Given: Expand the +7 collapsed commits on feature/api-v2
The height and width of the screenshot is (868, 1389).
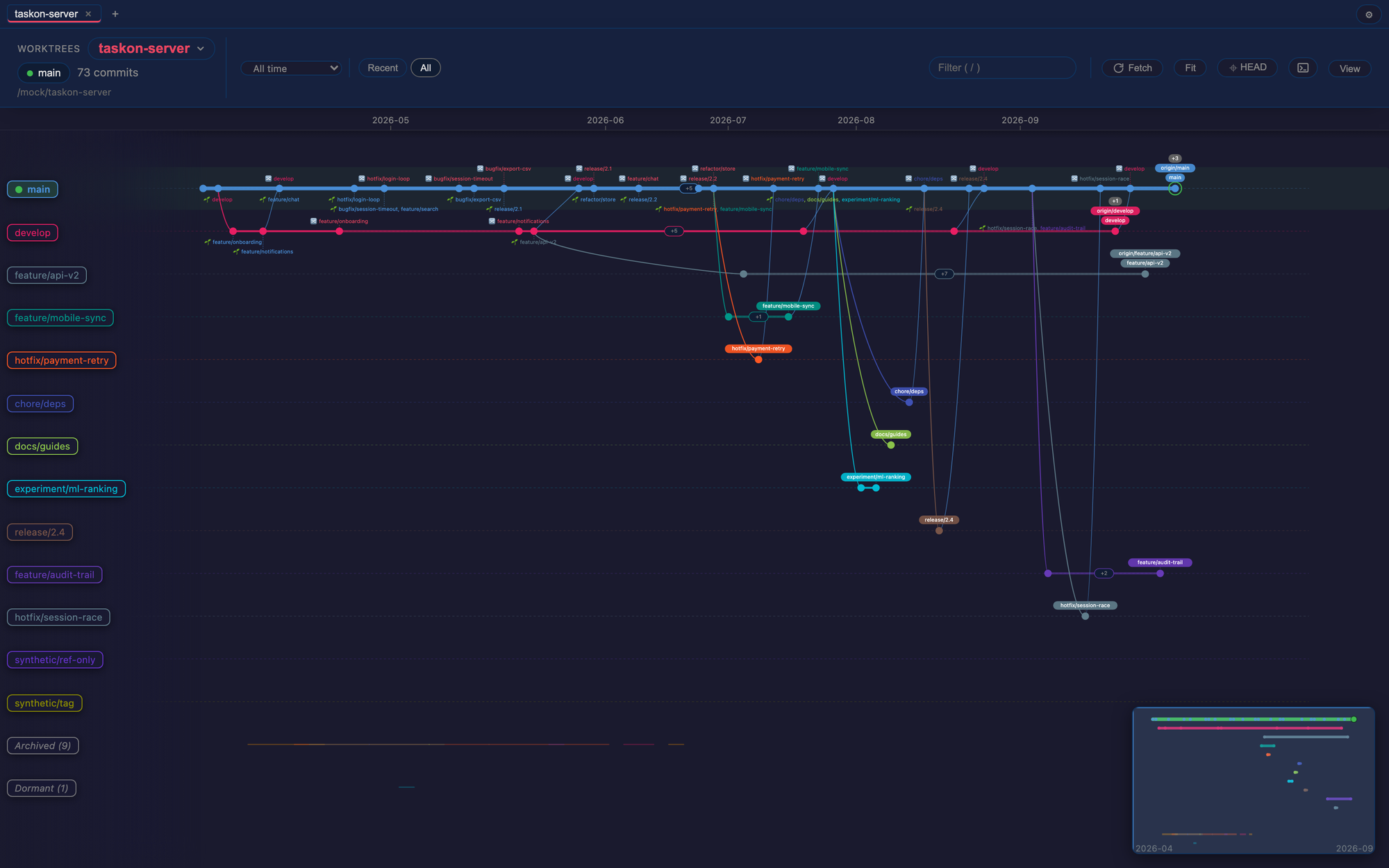Looking at the screenshot, I should (944, 274).
